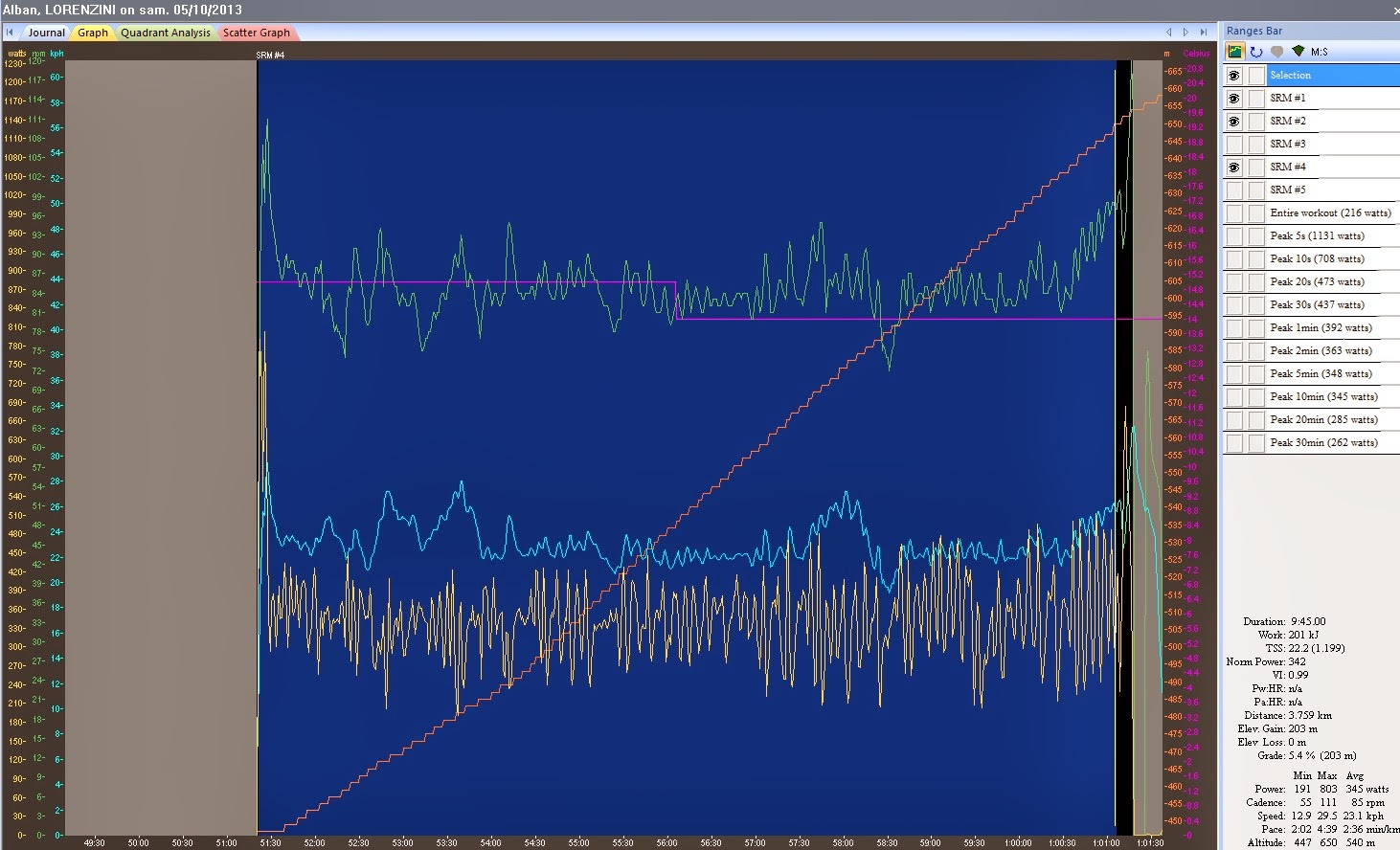Image resolution: width=1400 pixels, height=850 pixels.
Task: Show Peak 5s range via visibility box
Action: coord(1234,235)
